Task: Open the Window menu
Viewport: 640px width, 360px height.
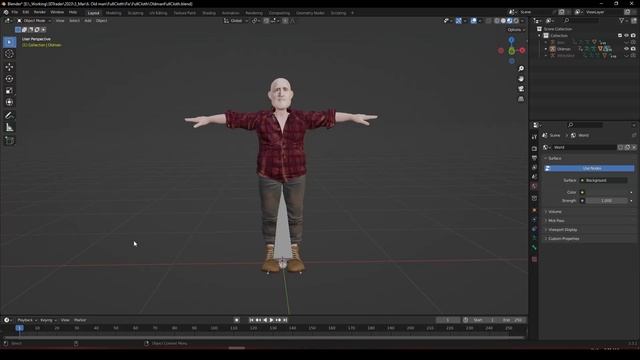Action: point(57,12)
